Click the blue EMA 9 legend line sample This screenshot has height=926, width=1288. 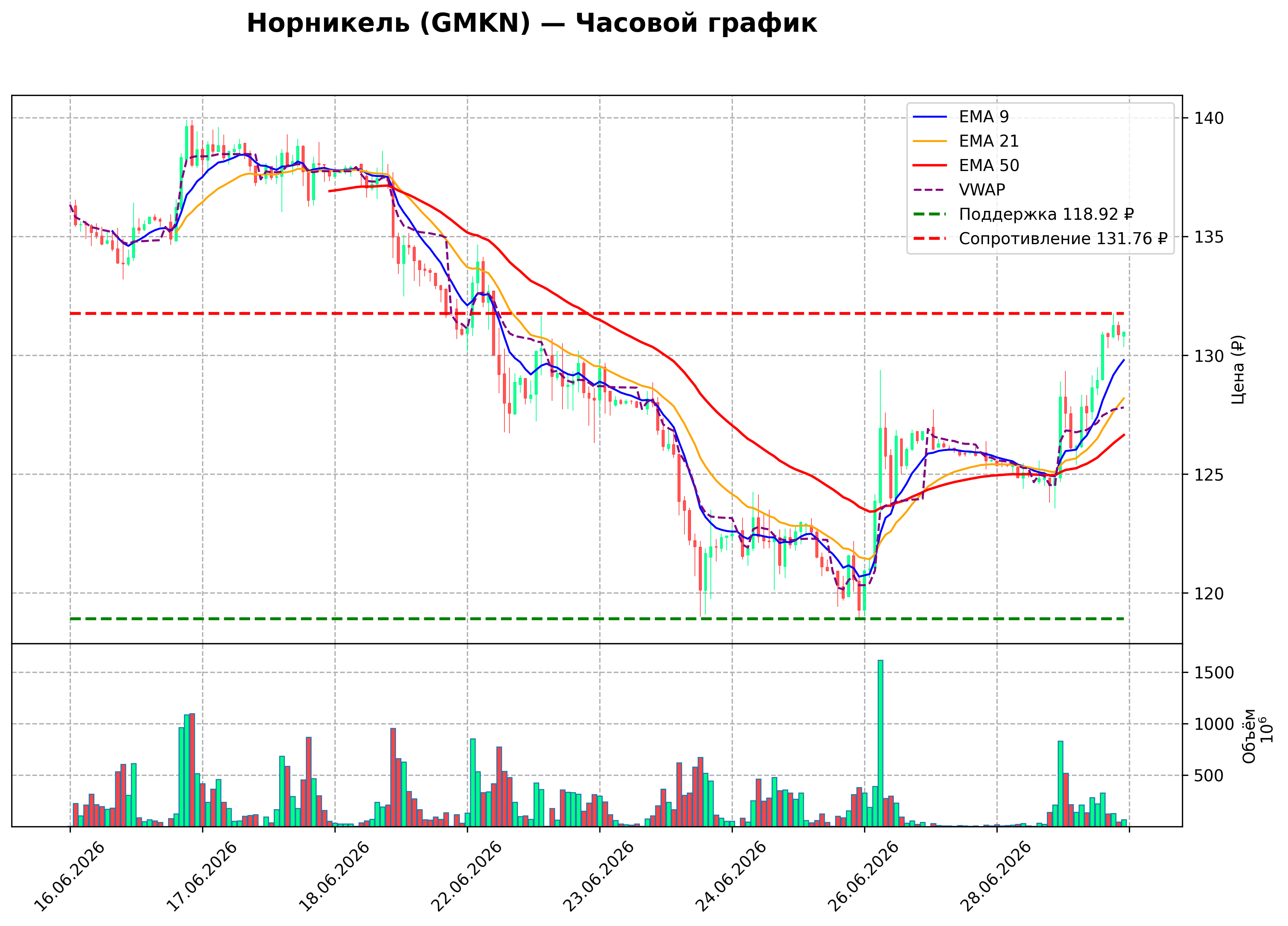tap(930, 117)
